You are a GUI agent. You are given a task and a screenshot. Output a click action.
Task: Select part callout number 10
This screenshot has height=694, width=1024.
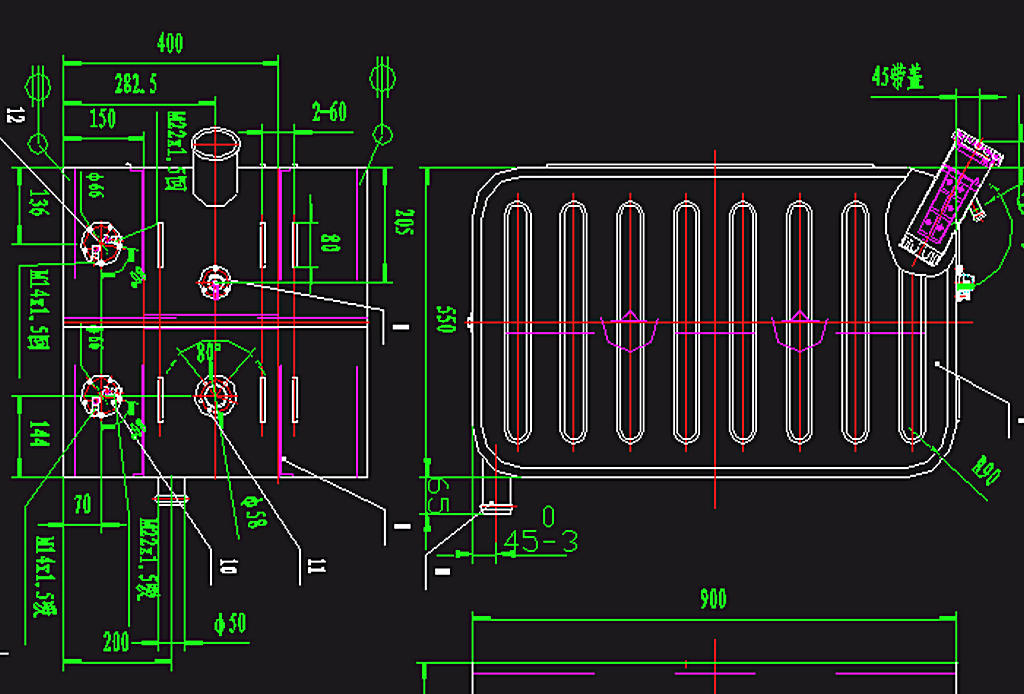click(x=227, y=566)
